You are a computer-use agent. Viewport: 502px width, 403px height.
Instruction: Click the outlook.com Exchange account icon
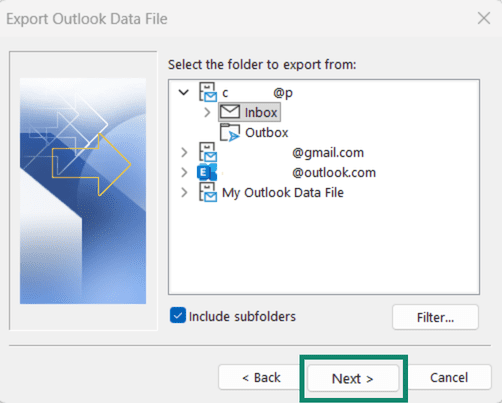pyautogui.click(x=207, y=172)
